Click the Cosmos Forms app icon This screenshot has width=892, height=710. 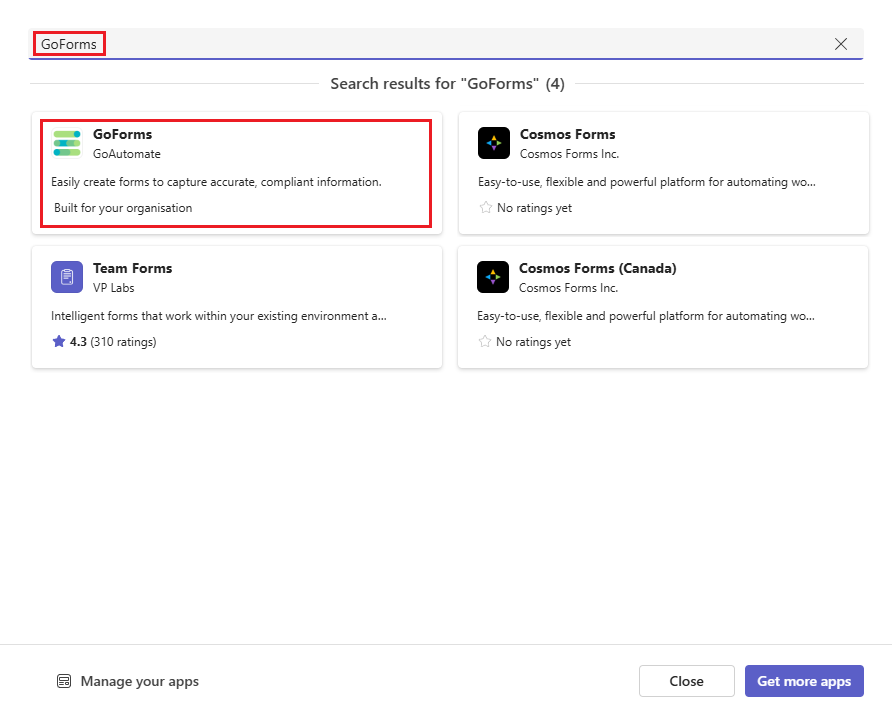pos(494,143)
